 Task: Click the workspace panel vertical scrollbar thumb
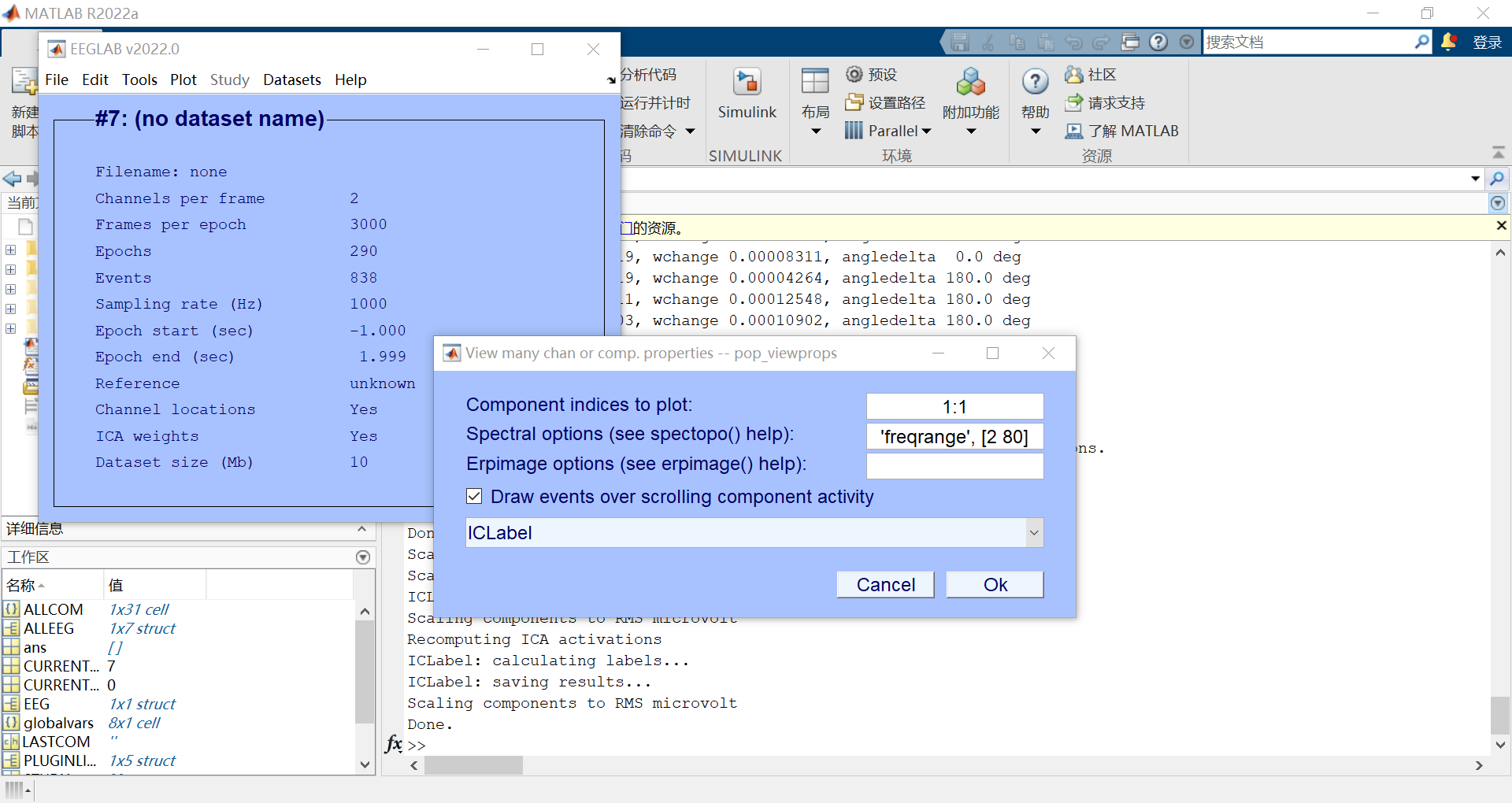click(x=364, y=672)
